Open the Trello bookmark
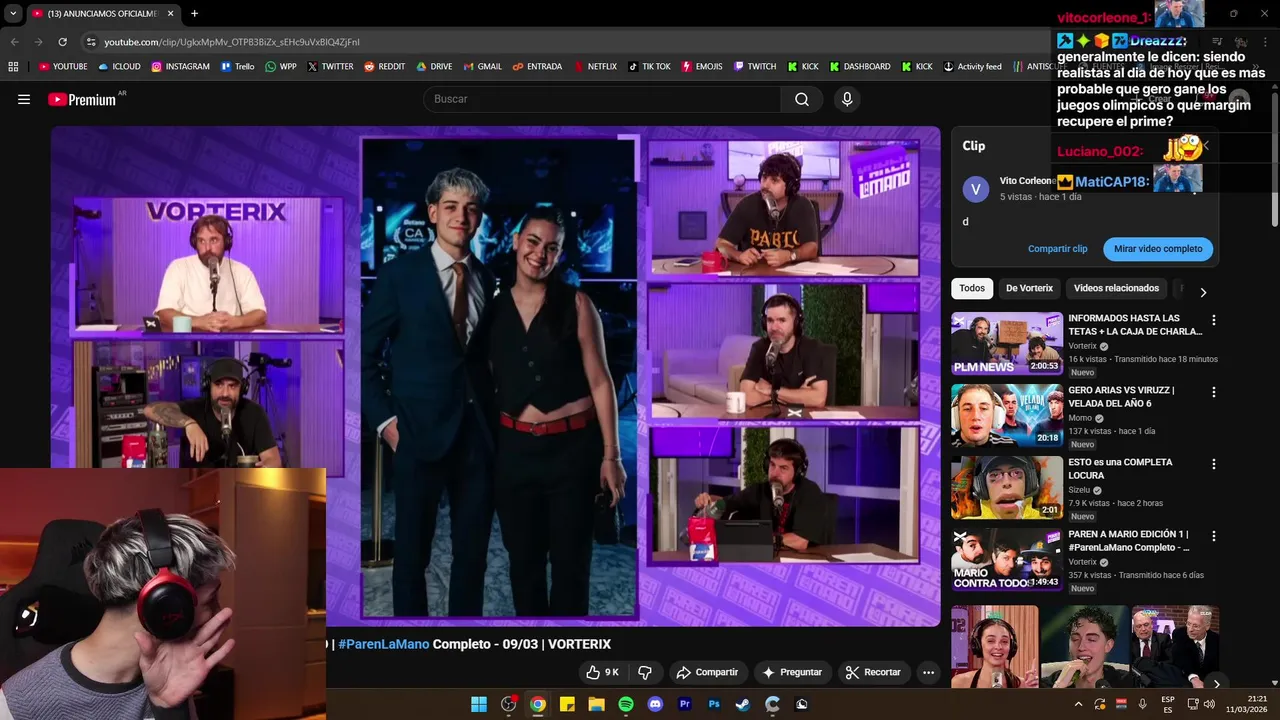The width and height of the screenshot is (1280, 720). click(238, 67)
